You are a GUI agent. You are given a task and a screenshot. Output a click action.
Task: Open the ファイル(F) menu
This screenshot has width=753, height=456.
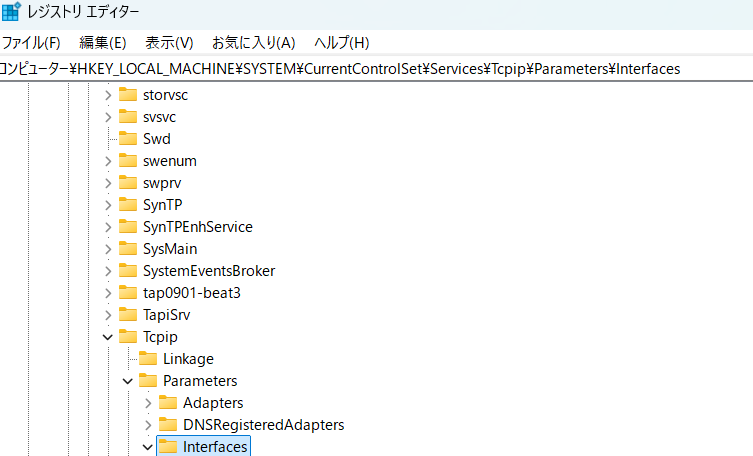click(31, 43)
